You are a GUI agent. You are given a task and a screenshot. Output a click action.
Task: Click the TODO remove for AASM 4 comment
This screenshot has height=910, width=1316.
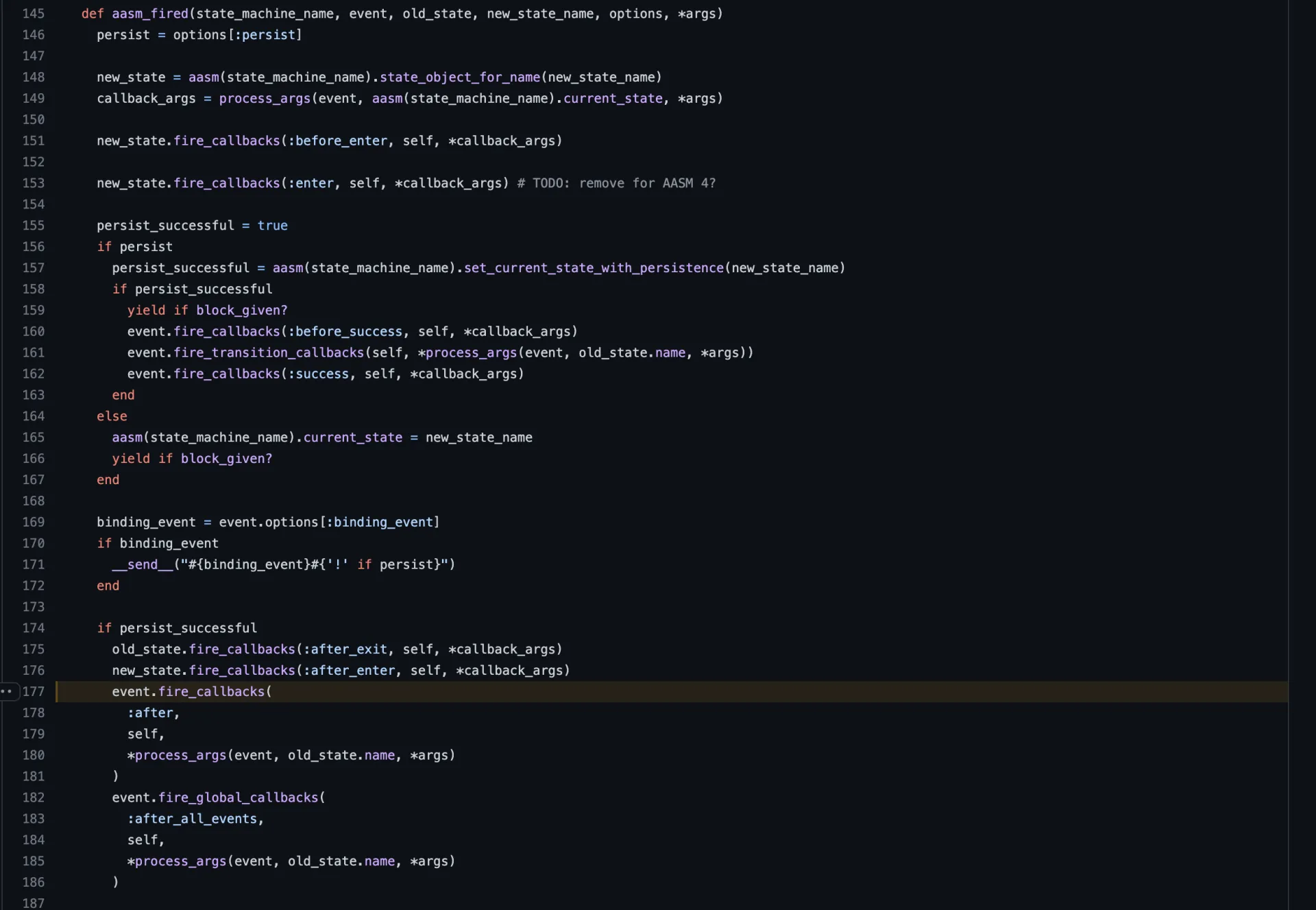pyautogui.click(x=616, y=183)
